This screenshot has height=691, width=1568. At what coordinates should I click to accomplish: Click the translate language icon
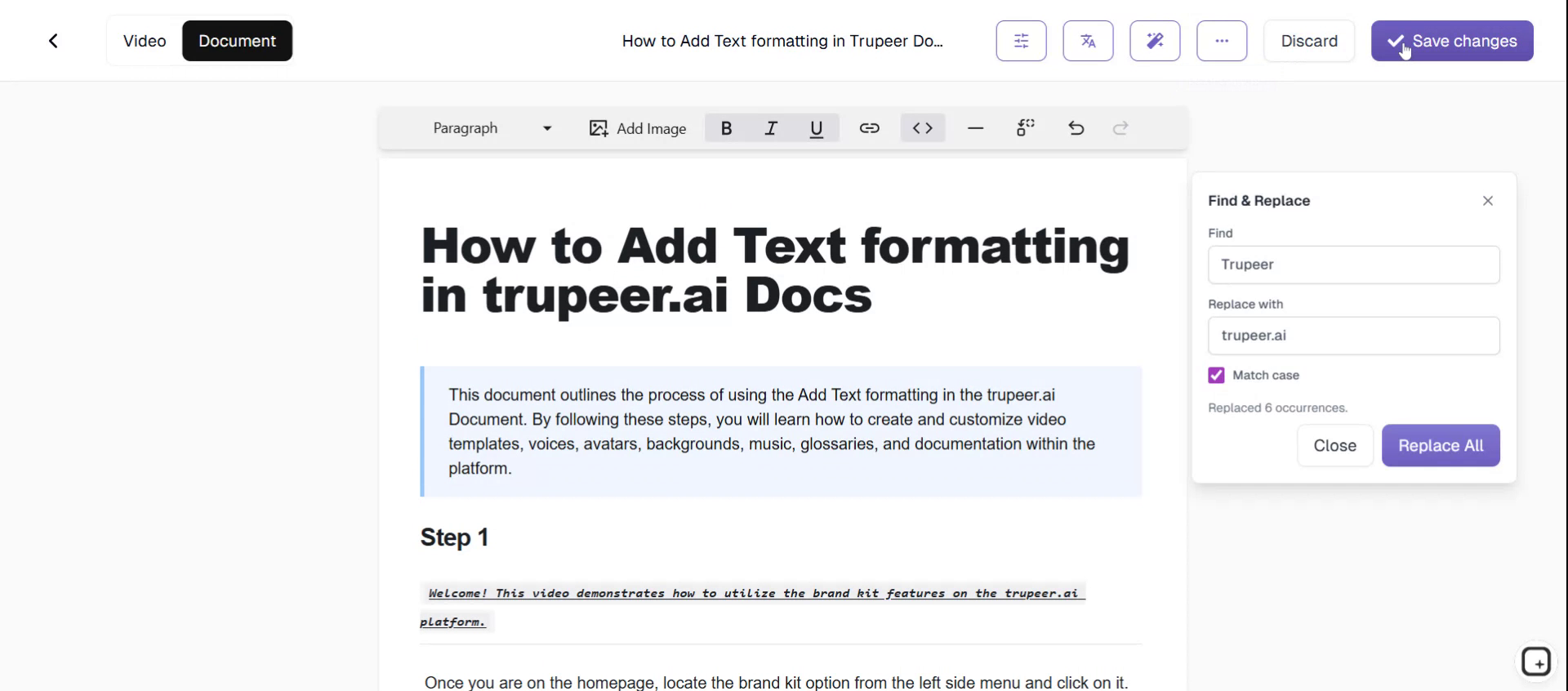click(x=1088, y=41)
